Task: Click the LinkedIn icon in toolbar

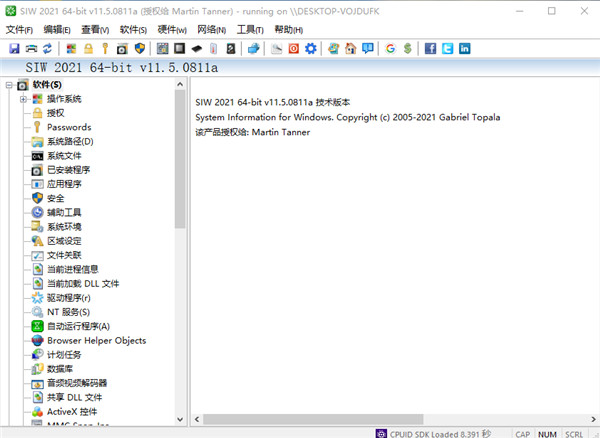Action: [464, 48]
